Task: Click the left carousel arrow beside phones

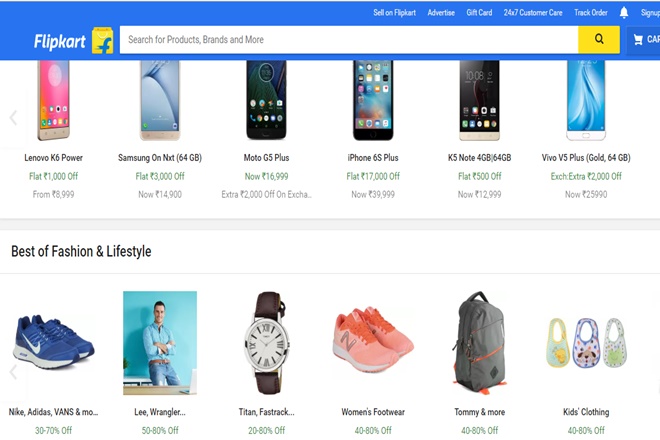Action: 13,117
